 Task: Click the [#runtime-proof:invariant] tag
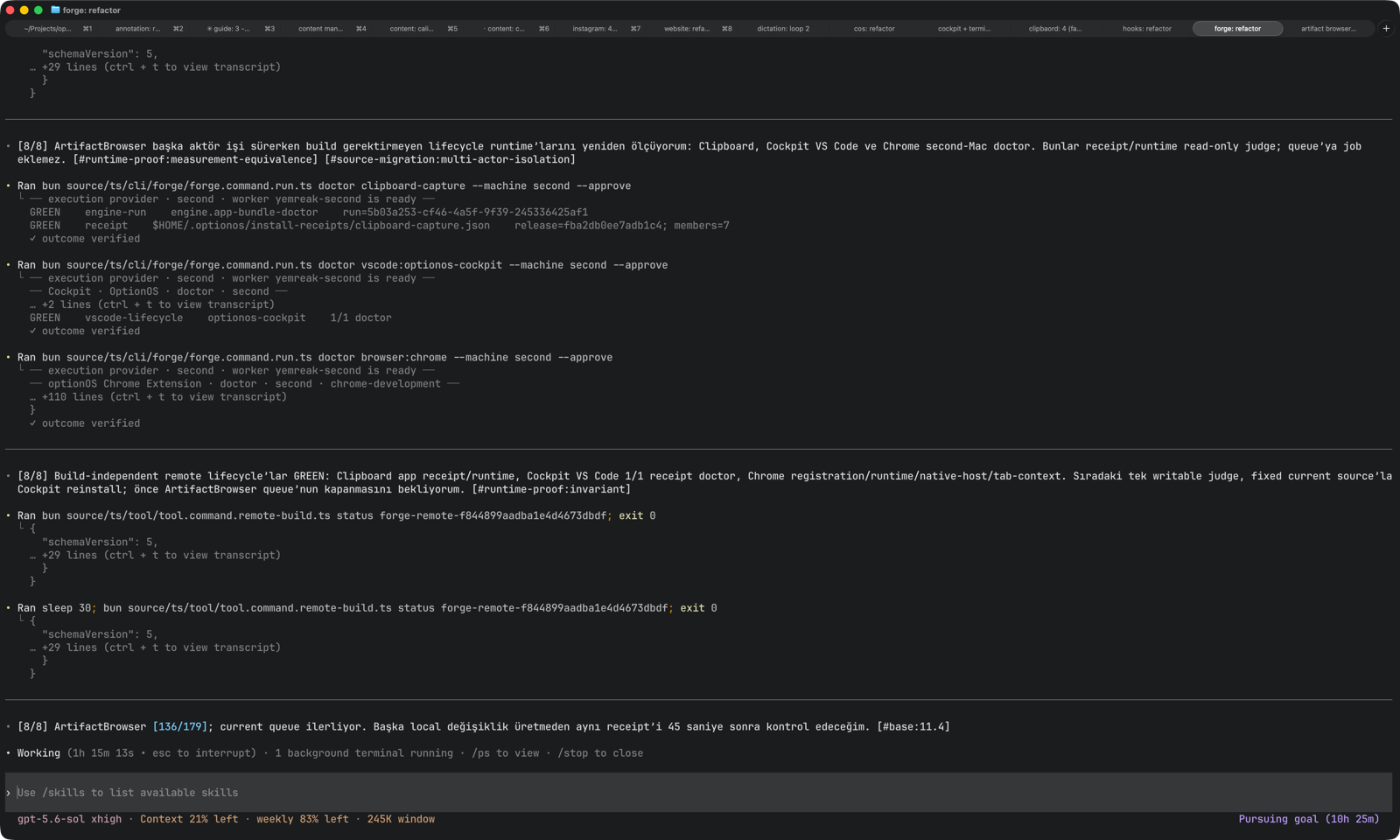551,490
